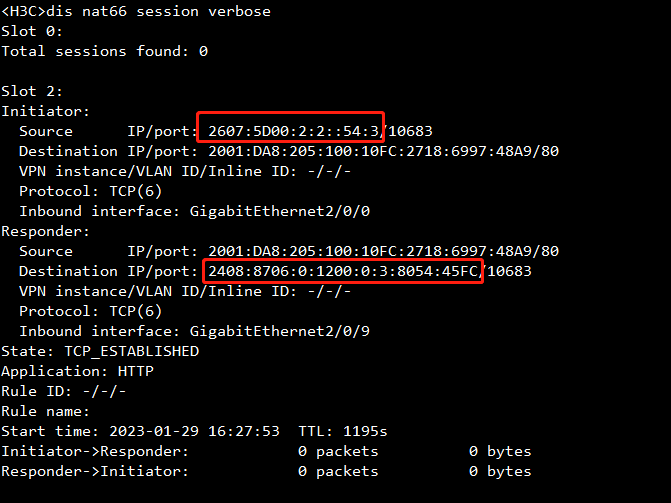Click the 'Rule name:' line
This screenshot has height=503, width=671.
click(x=45, y=411)
